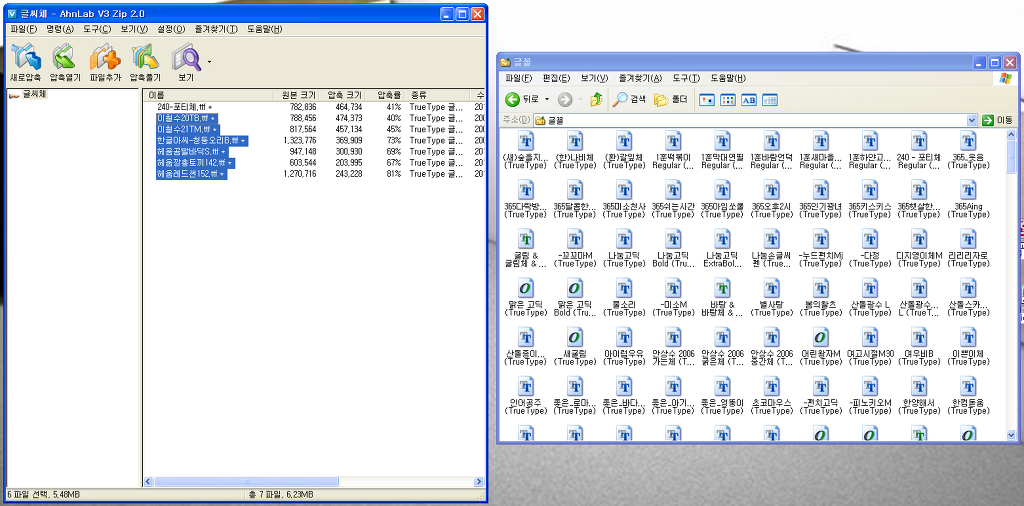
Task: Click the 압축열기 (open archive) toolbar icon
Action: (x=64, y=57)
